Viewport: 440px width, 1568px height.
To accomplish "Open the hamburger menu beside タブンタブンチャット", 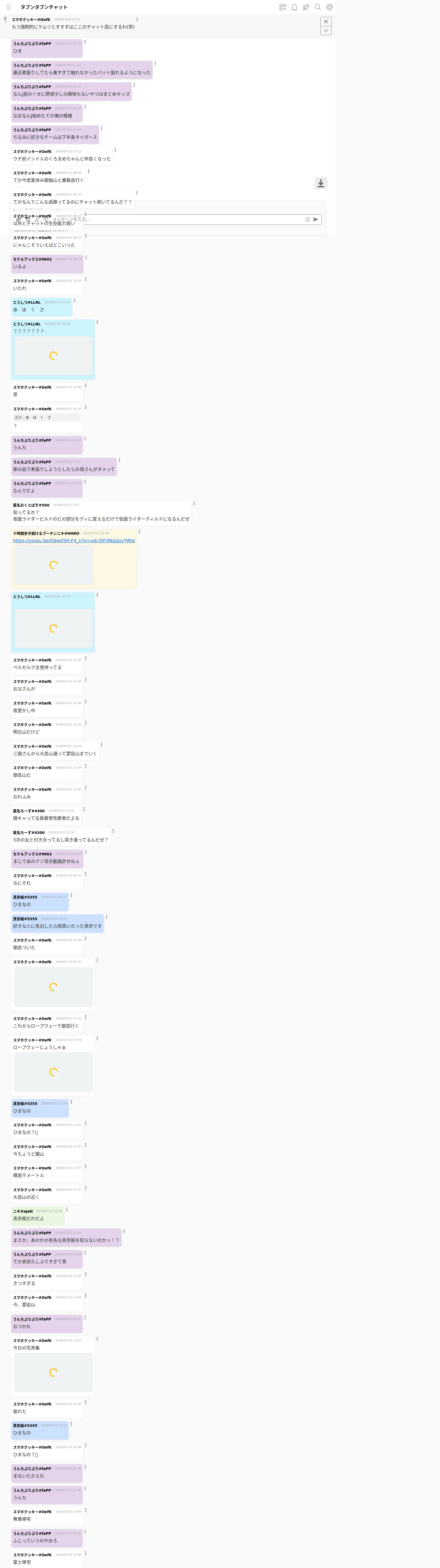I will 9,7.
